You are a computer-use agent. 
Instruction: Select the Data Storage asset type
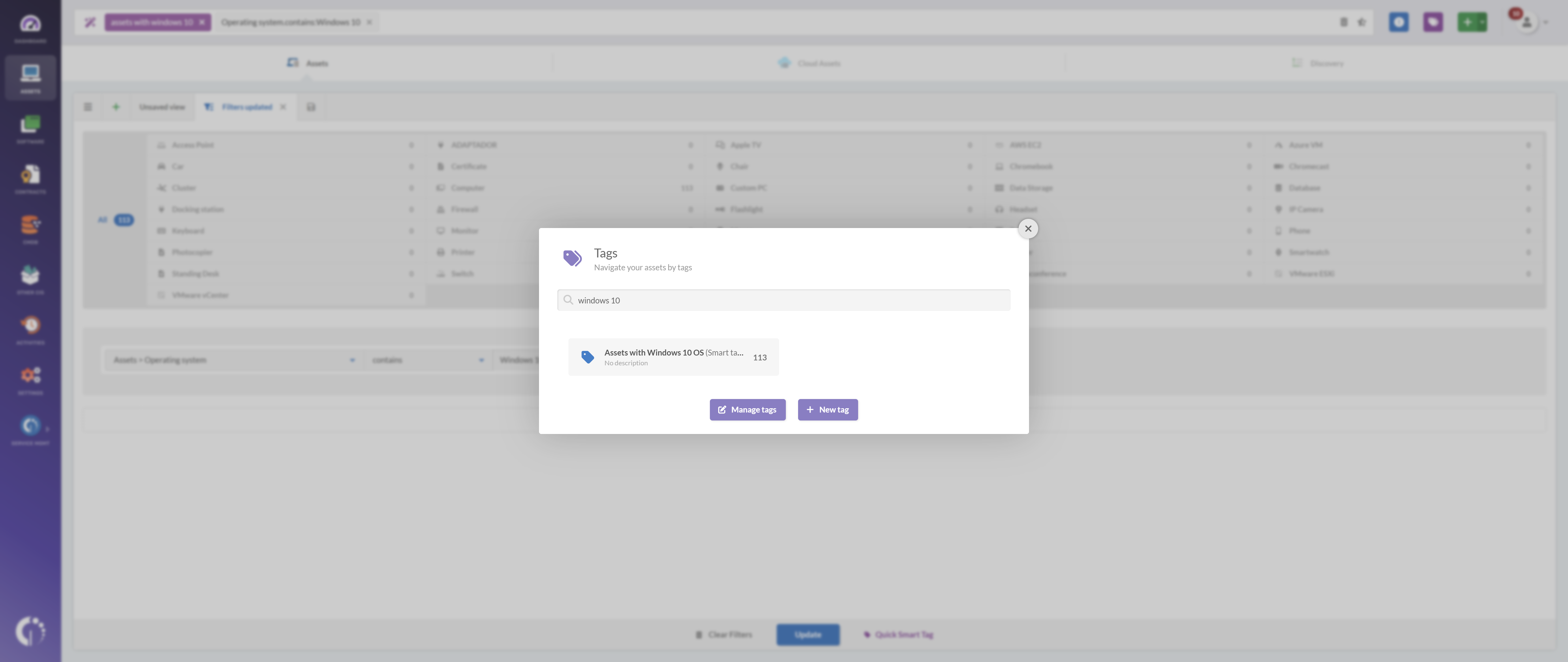1123,188
